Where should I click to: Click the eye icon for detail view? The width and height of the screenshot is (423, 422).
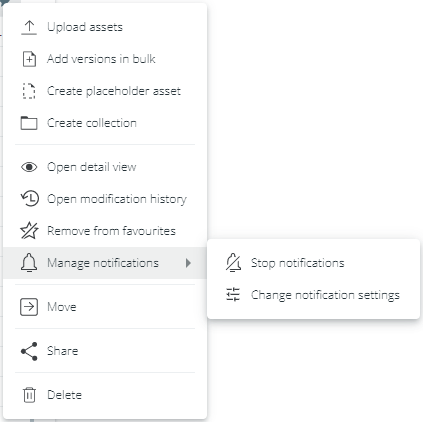coord(29,167)
